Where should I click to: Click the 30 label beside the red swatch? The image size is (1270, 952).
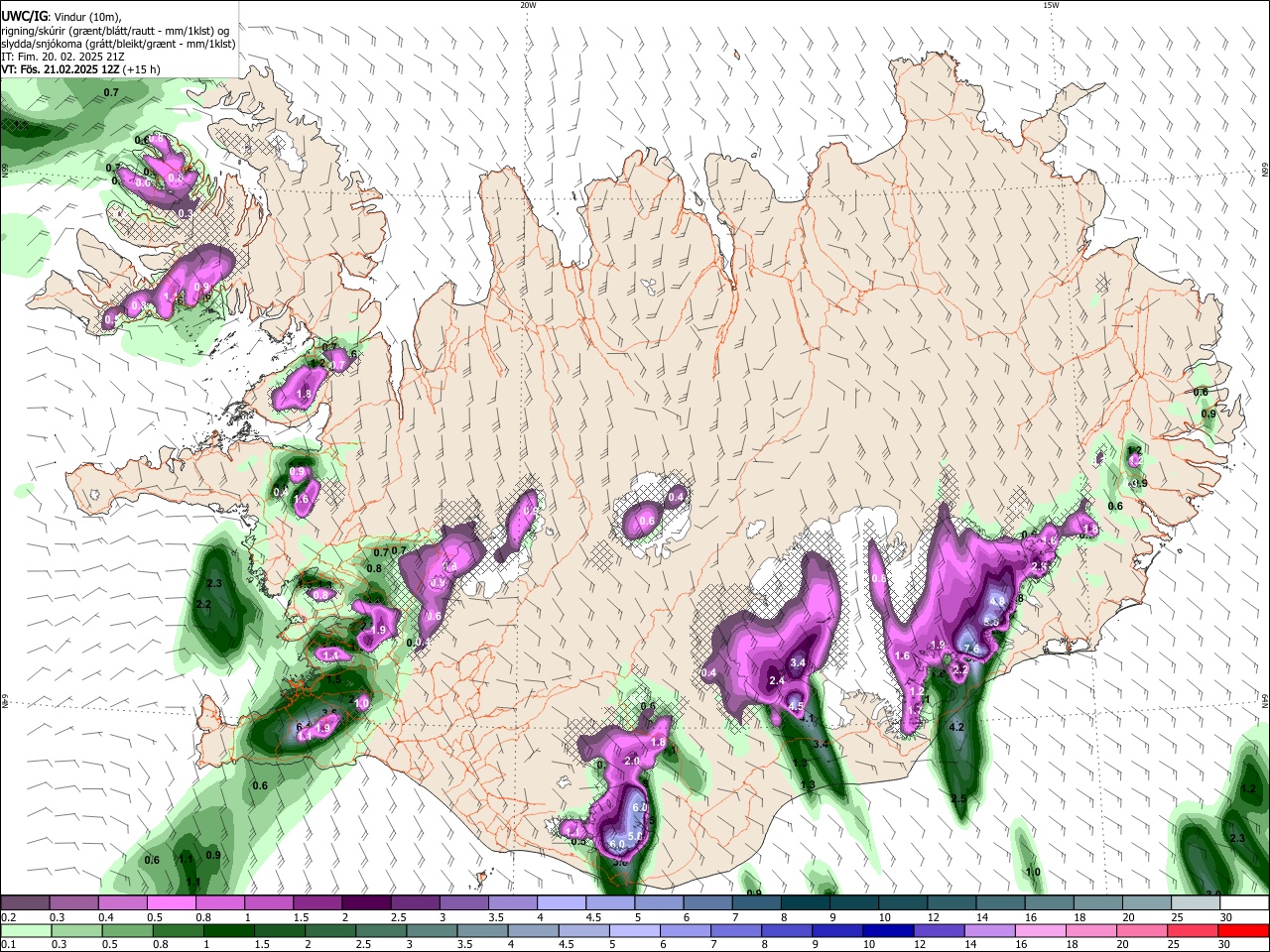(x=1225, y=945)
